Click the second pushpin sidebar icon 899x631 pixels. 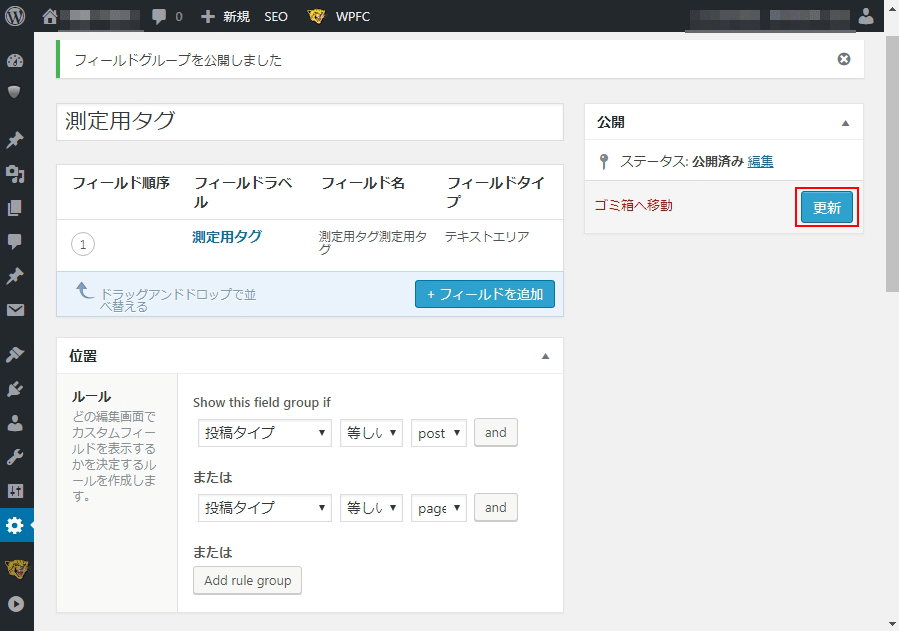[15, 276]
